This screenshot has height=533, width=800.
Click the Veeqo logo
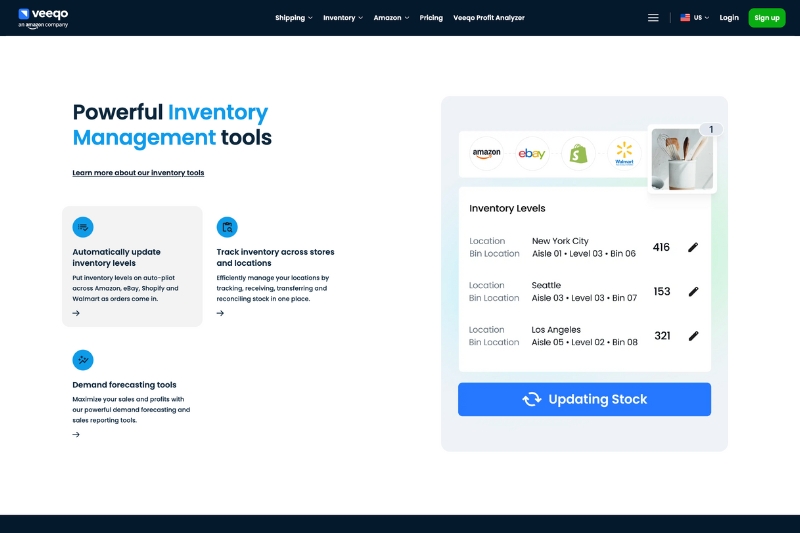point(43,18)
